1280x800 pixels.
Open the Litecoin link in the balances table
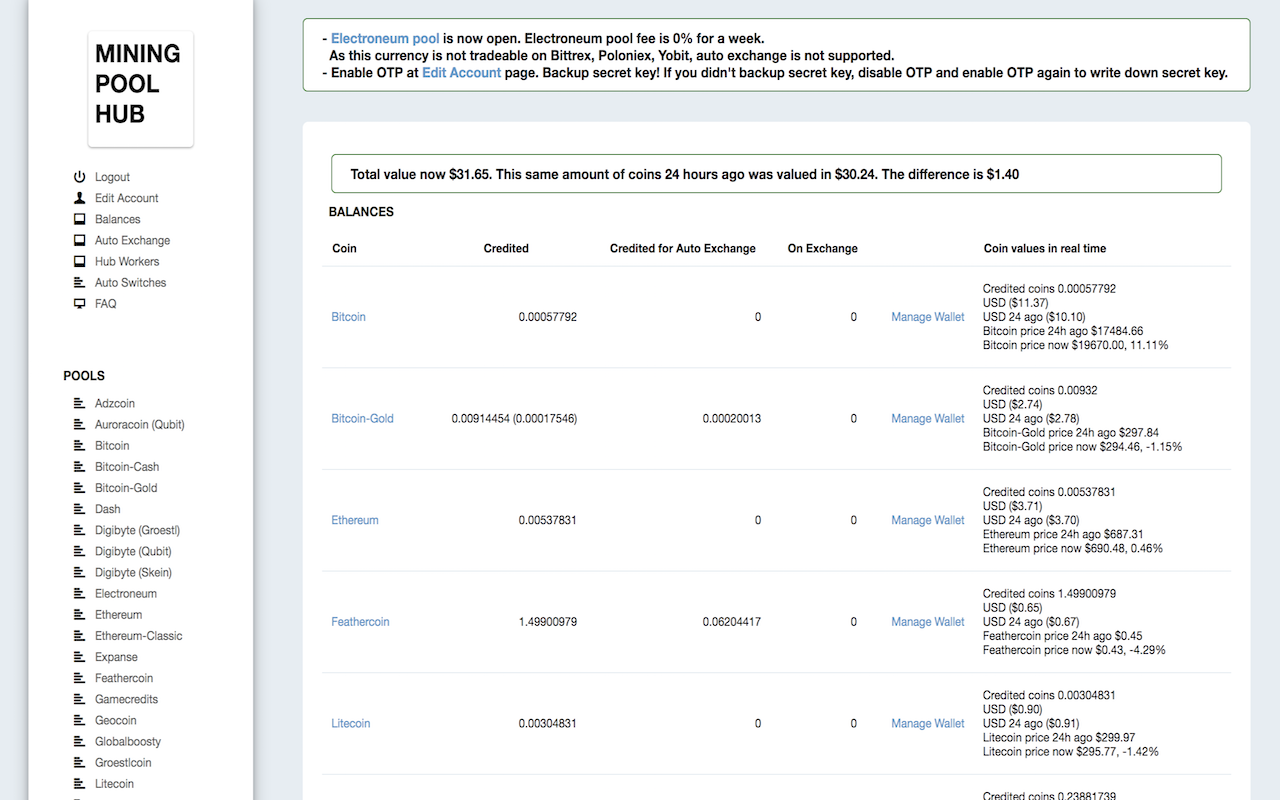point(351,723)
